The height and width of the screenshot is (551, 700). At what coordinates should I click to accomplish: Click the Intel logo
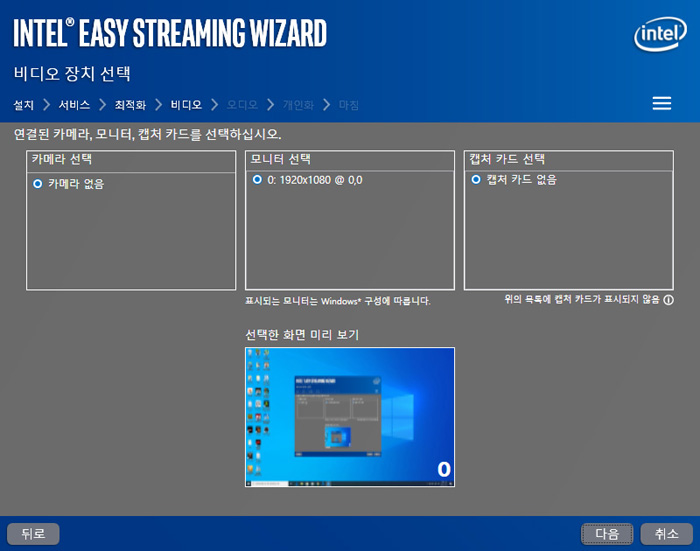point(660,34)
